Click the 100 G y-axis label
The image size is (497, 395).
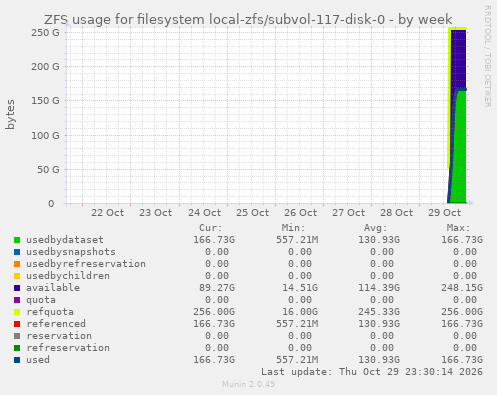pos(45,136)
